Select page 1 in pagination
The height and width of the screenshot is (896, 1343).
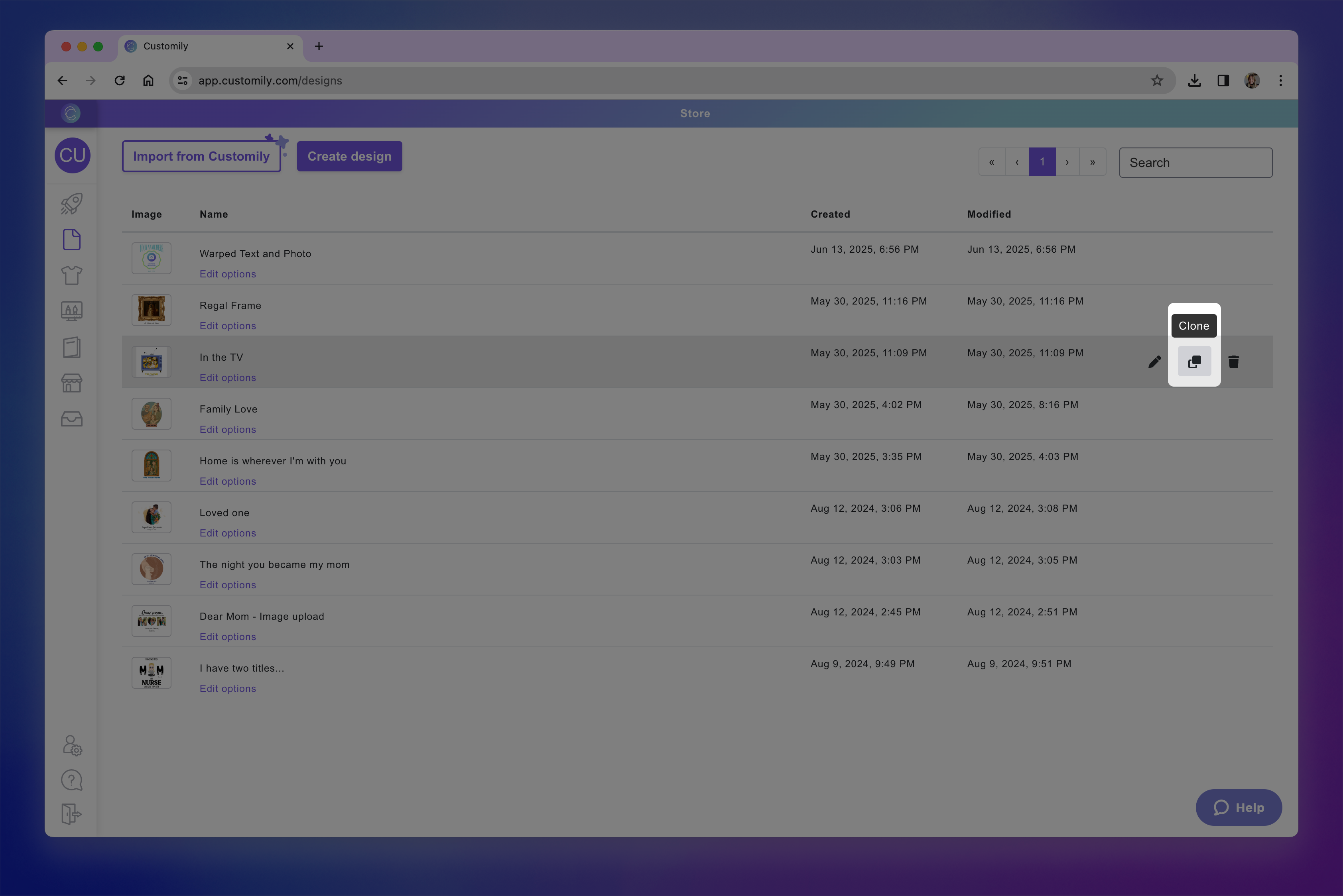pos(1042,162)
